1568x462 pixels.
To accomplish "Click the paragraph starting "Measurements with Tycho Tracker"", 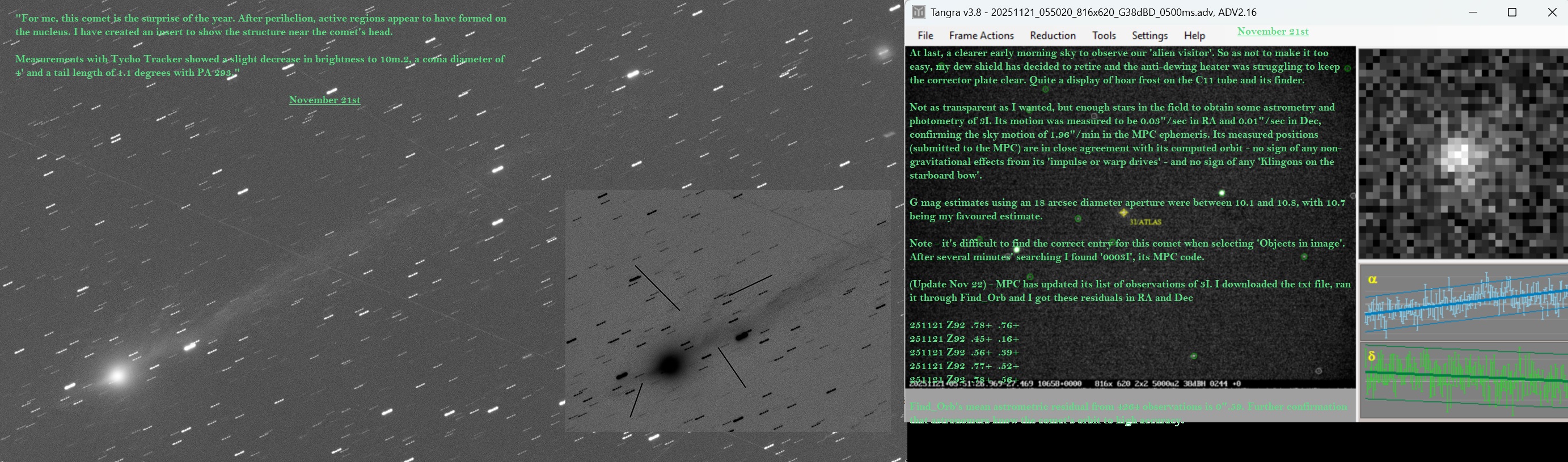I will (260, 66).
